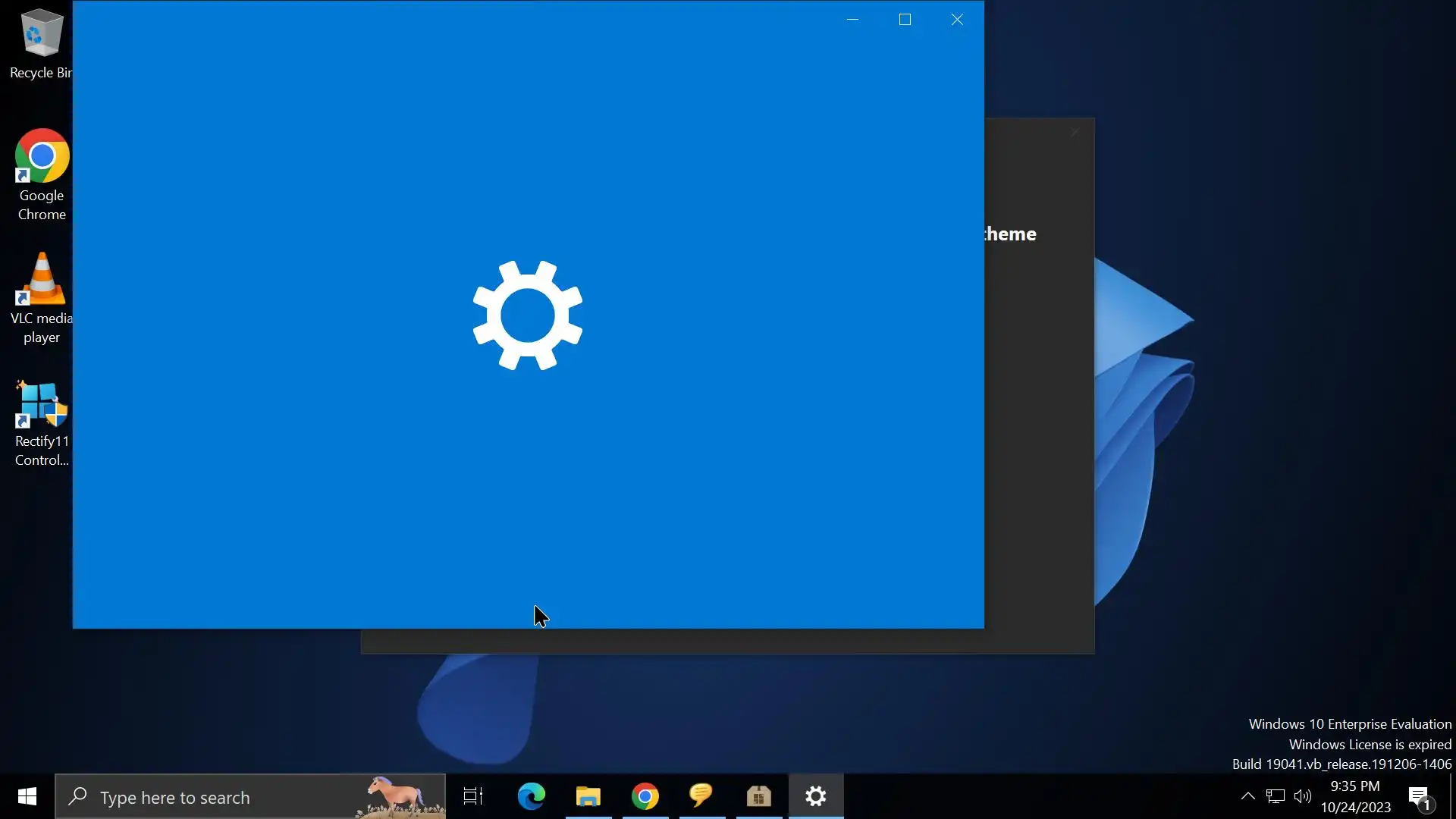Open the box package app in the taskbar
The width and height of the screenshot is (1456, 819).
coord(758,796)
